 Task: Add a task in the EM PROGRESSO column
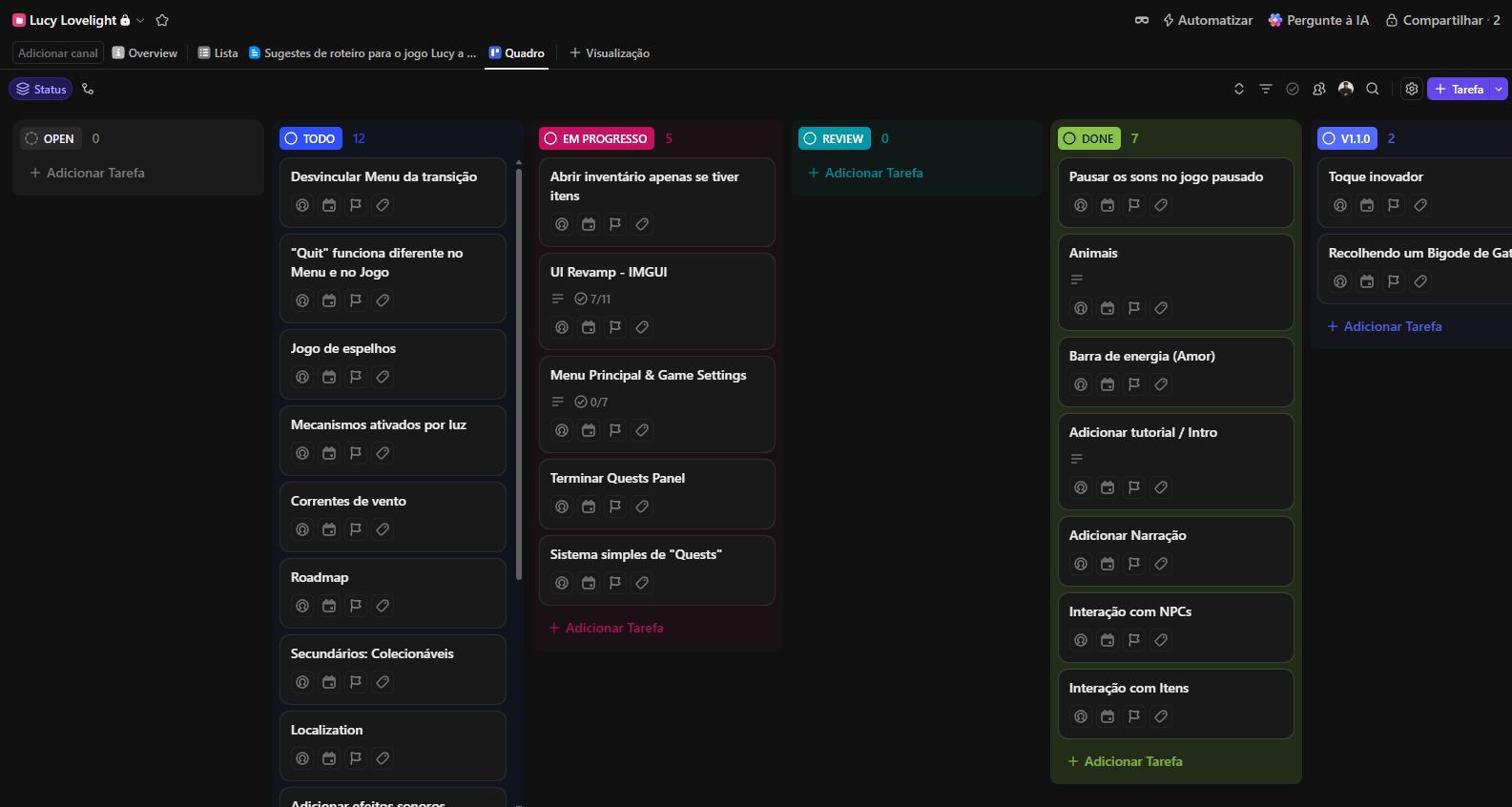pyautogui.click(x=607, y=628)
